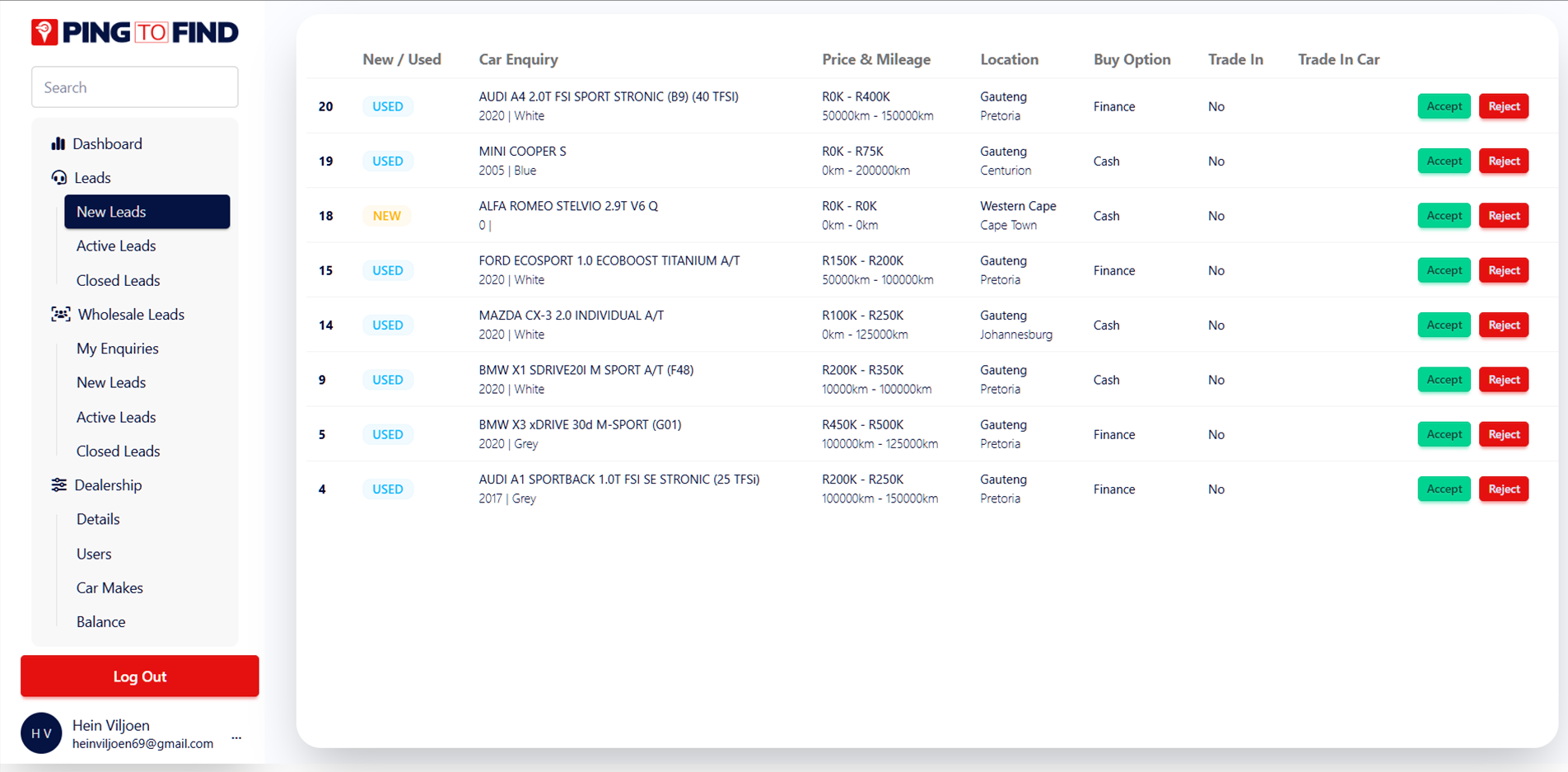Open Active Leads under Leads
Image resolution: width=1568 pixels, height=772 pixels.
coord(116,246)
